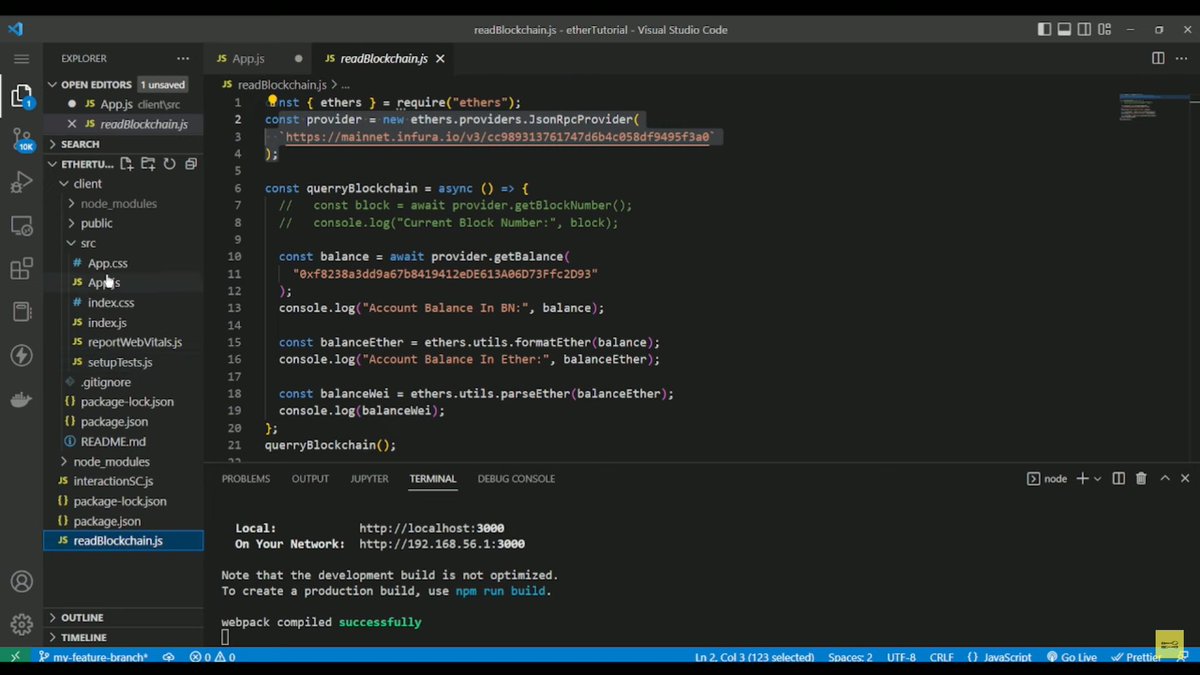This screenshot has height=675, width=1200.
Task: Split the terminal
Action: (x=1119, y=479)
